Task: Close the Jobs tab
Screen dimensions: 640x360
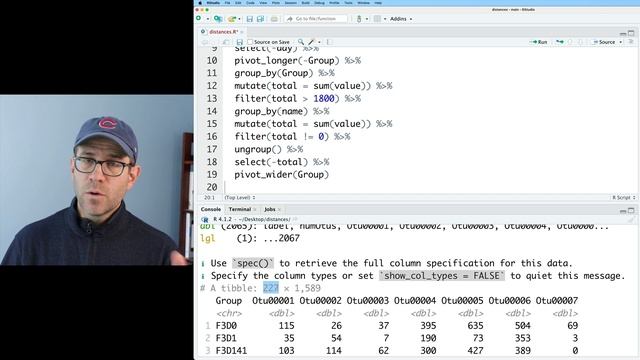Action: [x=279, y=210]
